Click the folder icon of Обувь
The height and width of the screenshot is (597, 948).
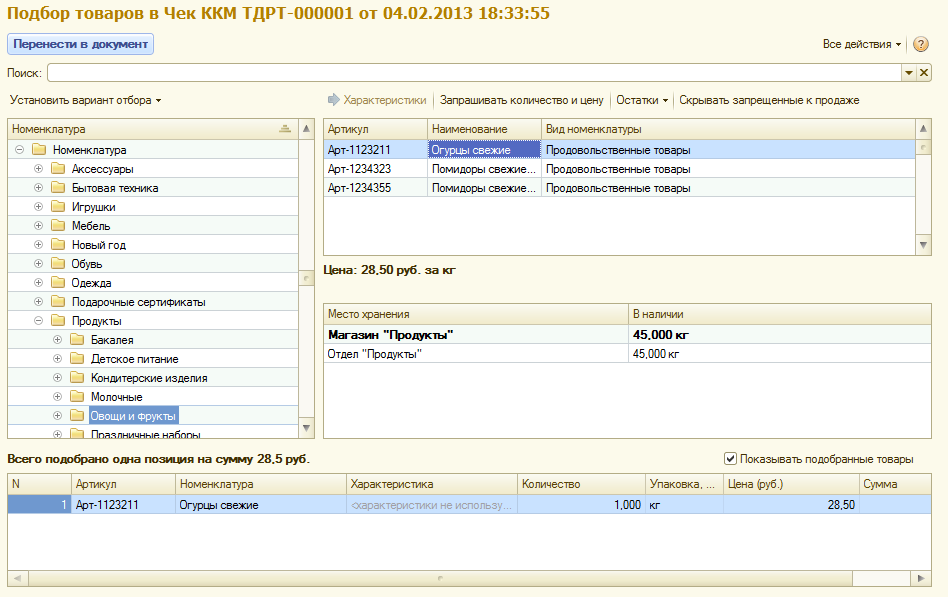coord(58,264)
